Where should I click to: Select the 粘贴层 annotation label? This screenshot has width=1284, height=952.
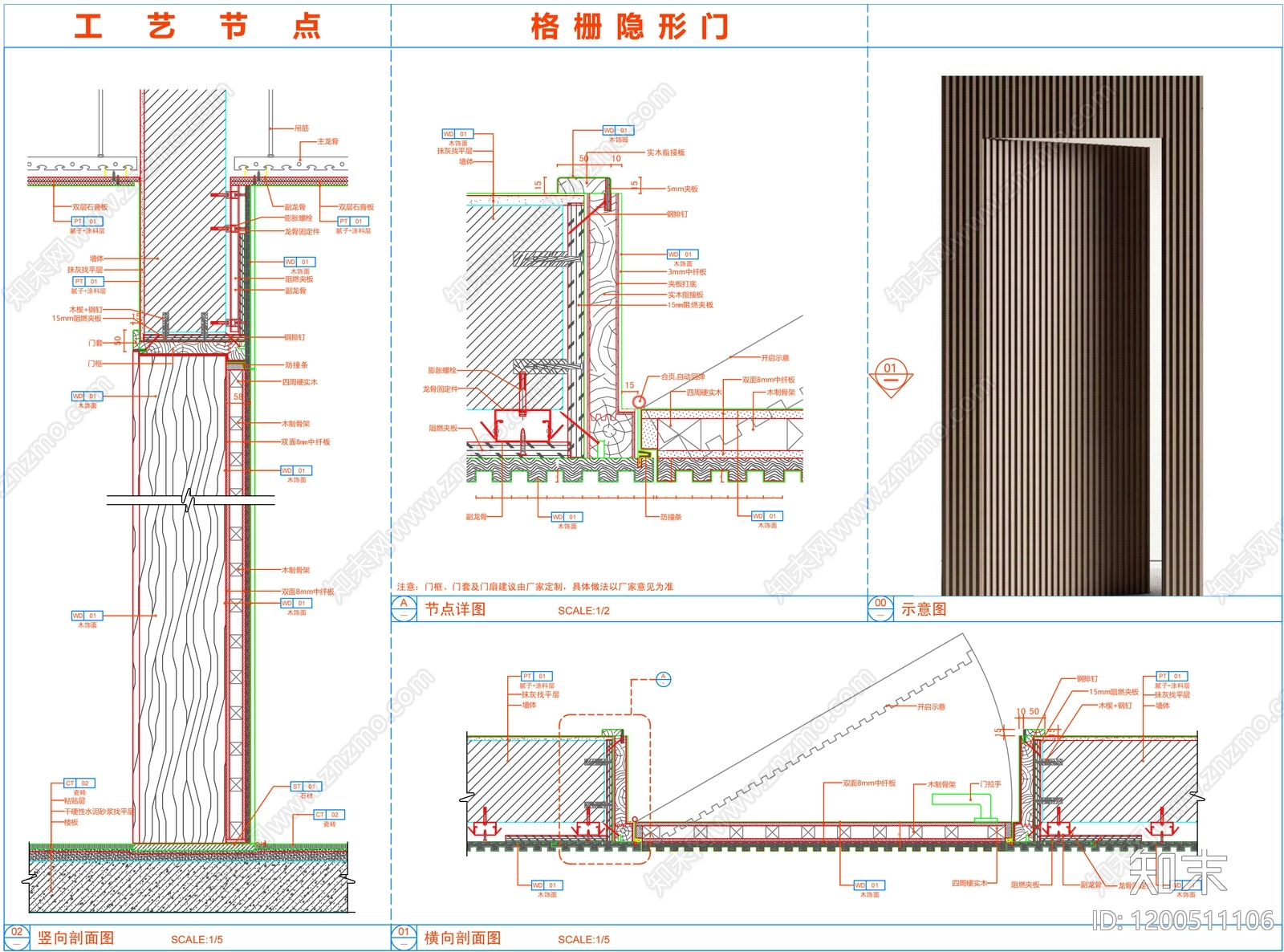tap(75, 801)
